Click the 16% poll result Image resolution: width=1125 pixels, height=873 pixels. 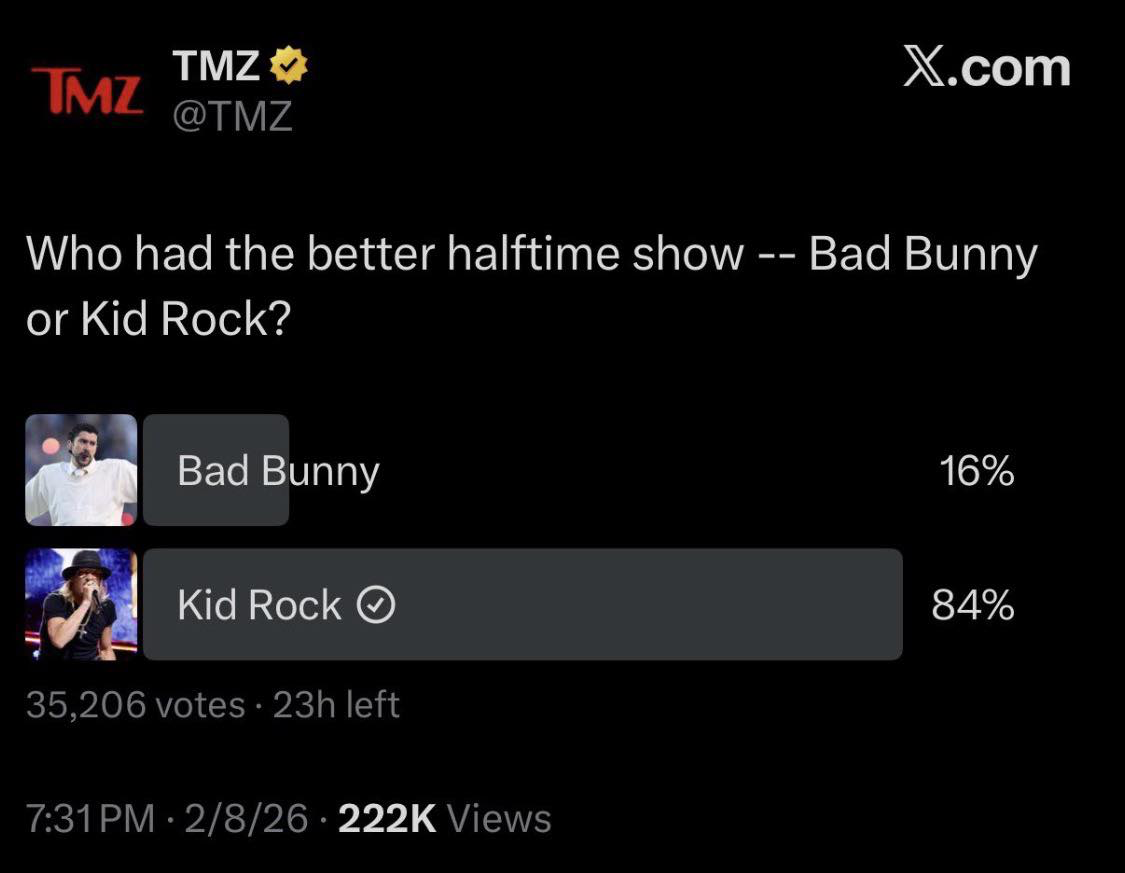click(x=976, y=471)
